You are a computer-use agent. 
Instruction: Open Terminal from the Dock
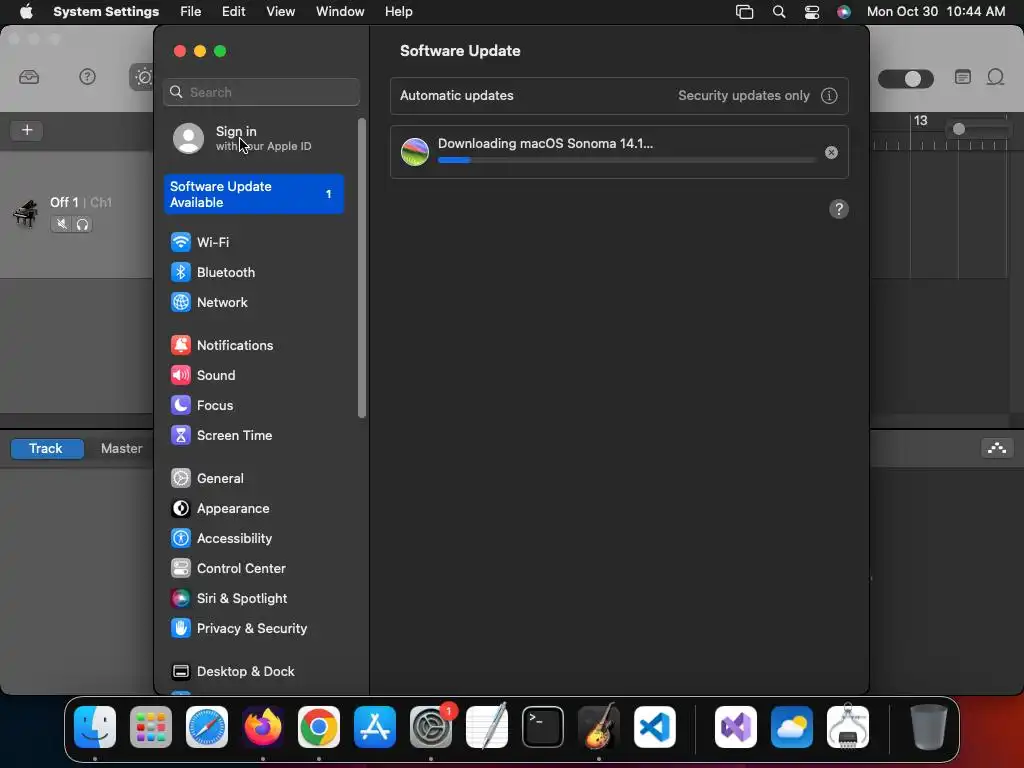pos(543,727)
